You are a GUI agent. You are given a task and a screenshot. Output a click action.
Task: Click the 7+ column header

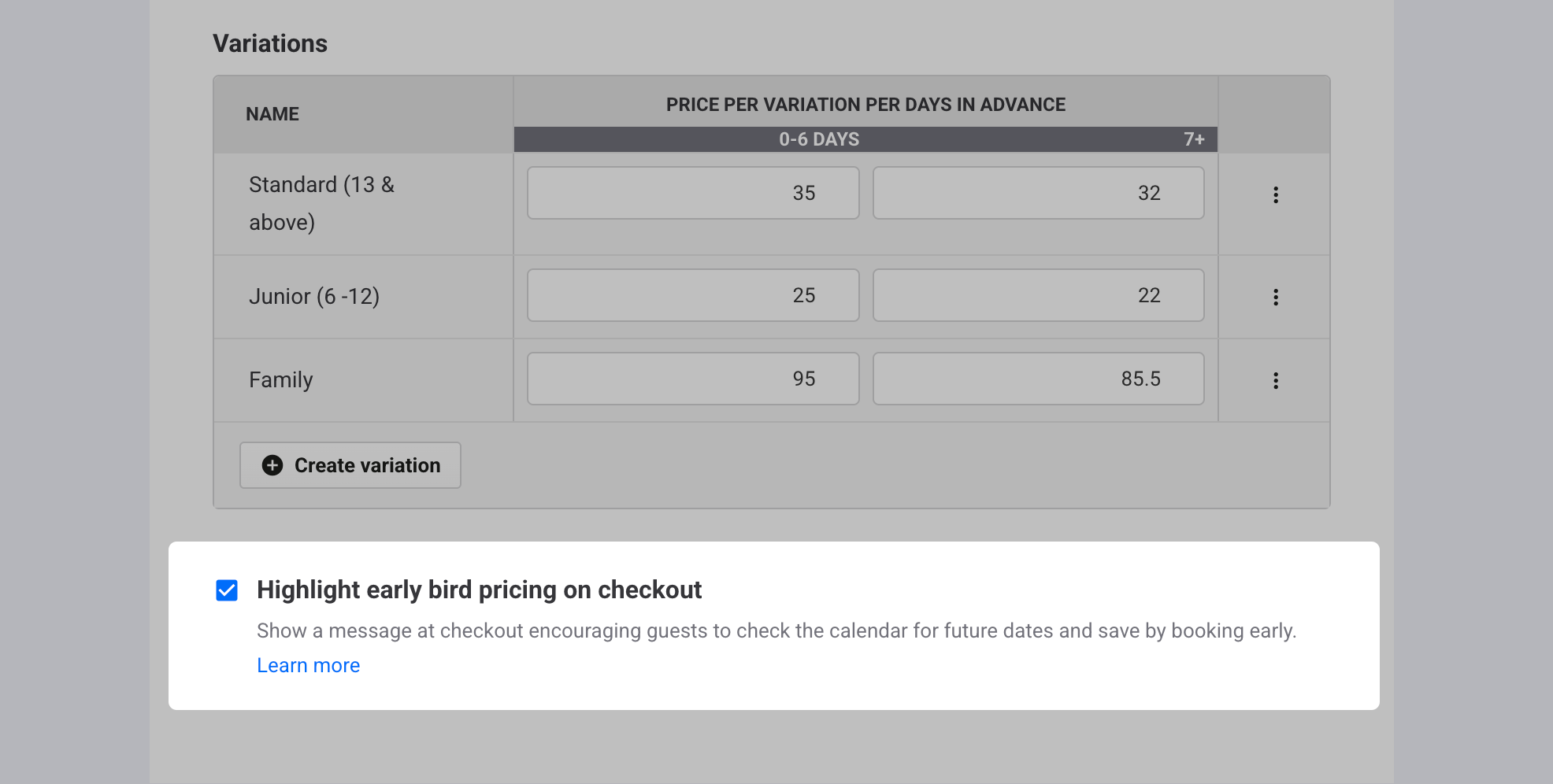point(1194,139)
